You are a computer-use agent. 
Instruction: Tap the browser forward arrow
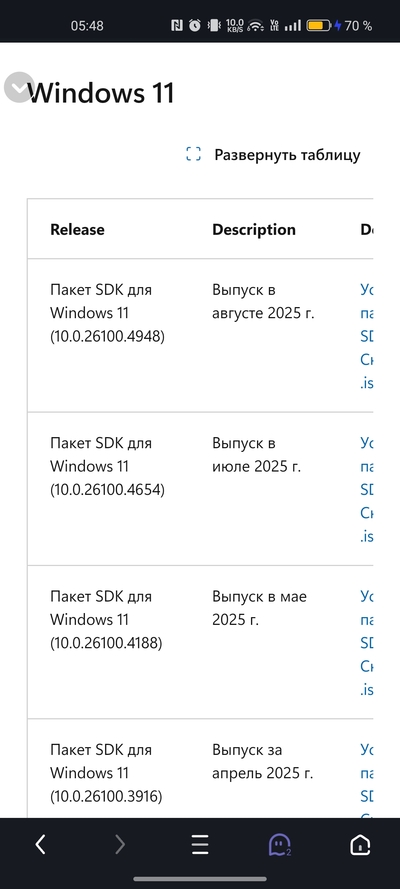[120, 845]
